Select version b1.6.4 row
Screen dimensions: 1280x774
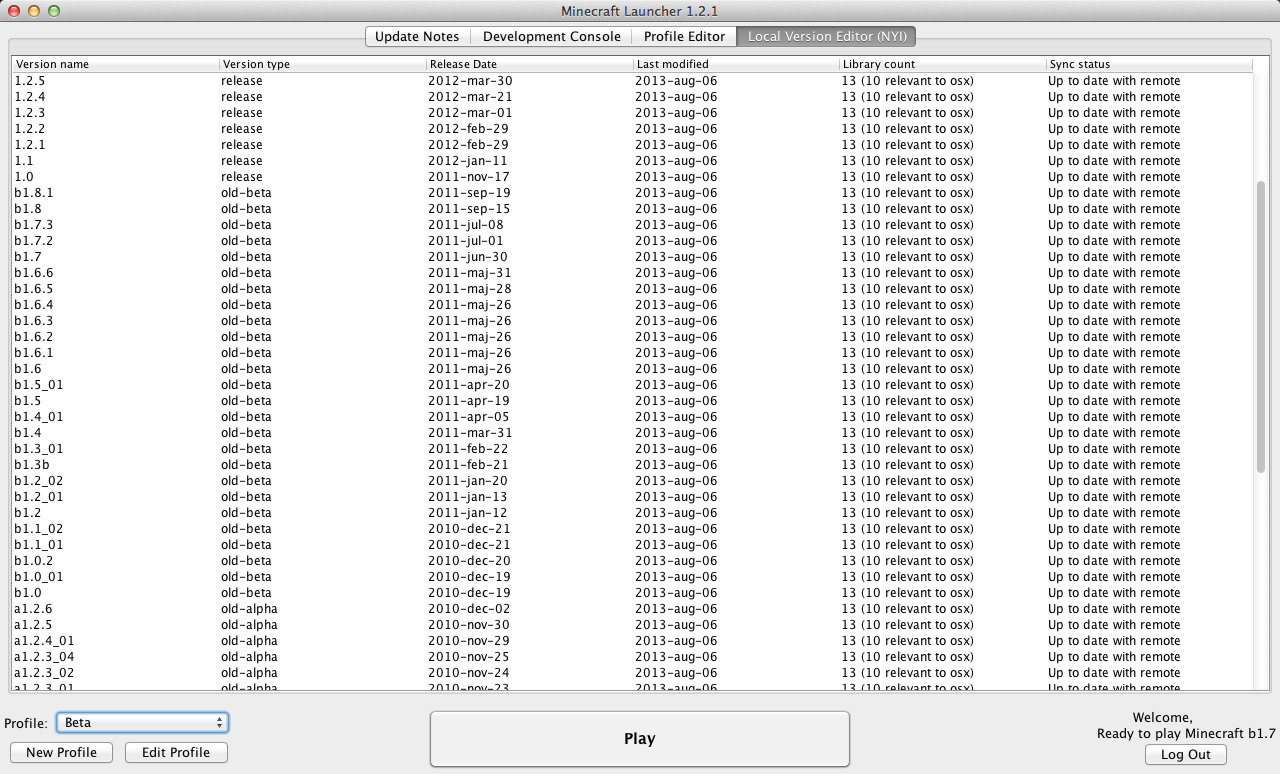[x=633, y=305]
